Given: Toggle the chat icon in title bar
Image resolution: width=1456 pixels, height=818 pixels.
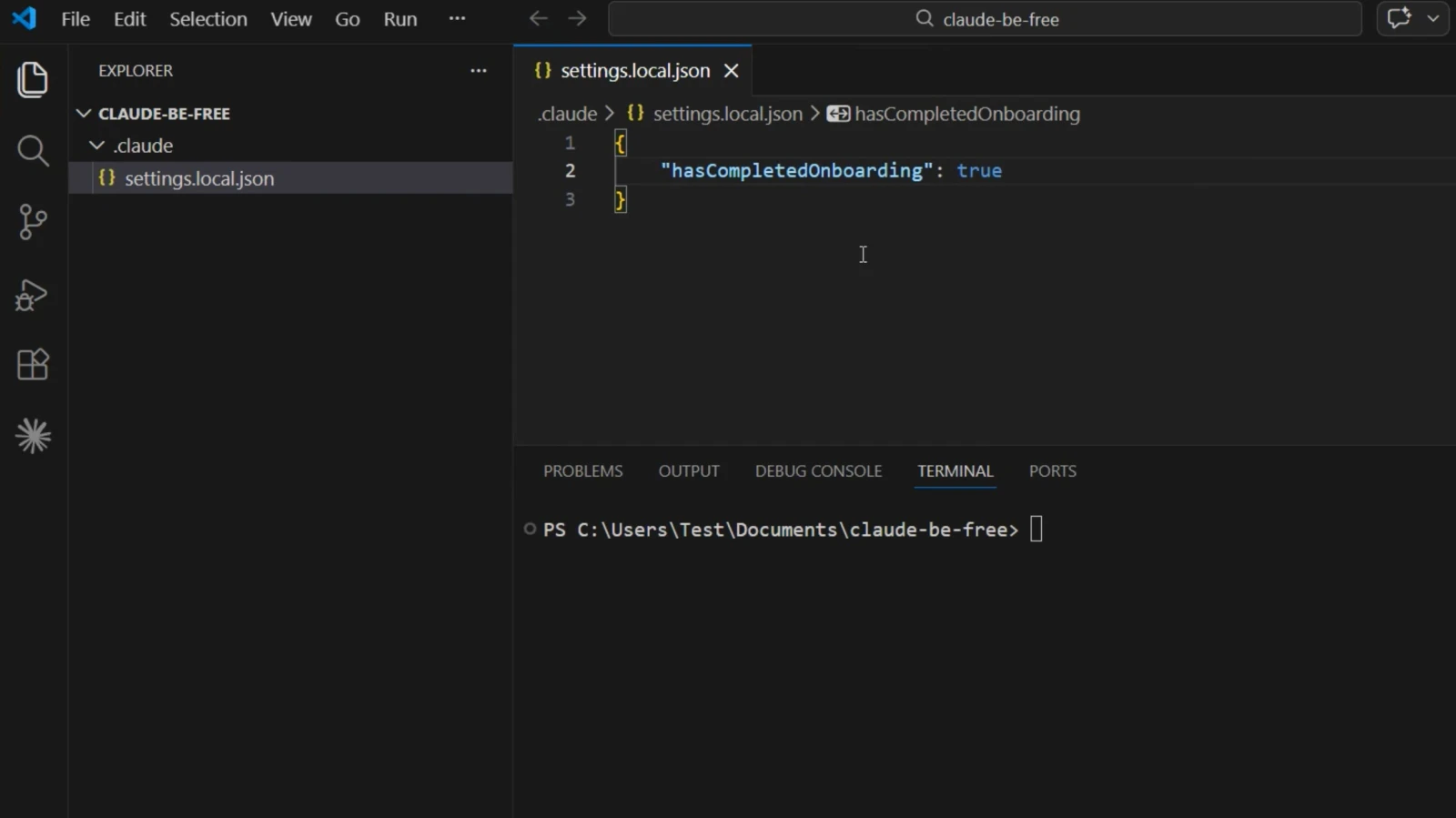Looking at the screenshot, I should pos(1399,18).
